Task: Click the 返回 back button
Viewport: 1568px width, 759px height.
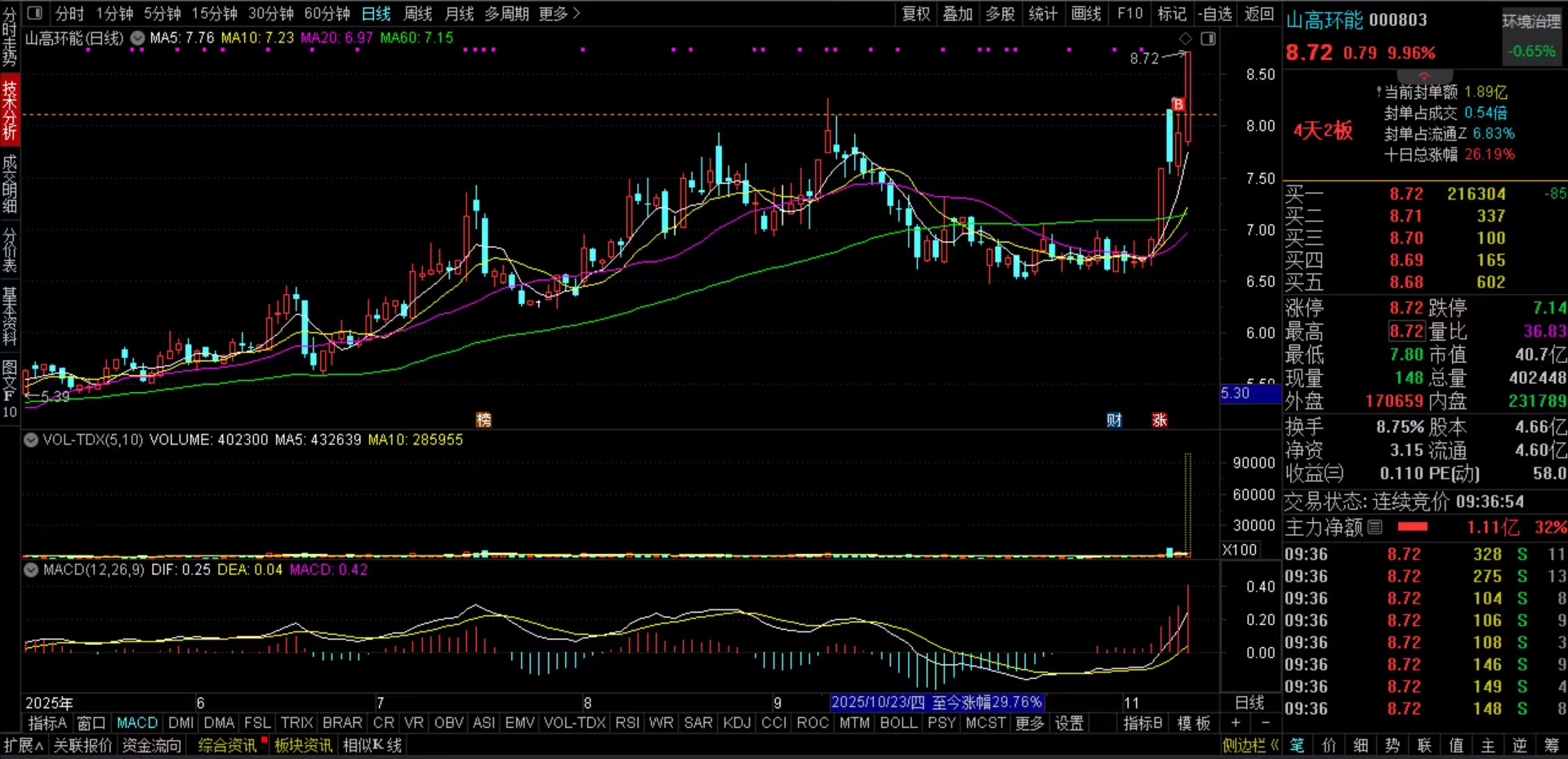Action: 1258,14
